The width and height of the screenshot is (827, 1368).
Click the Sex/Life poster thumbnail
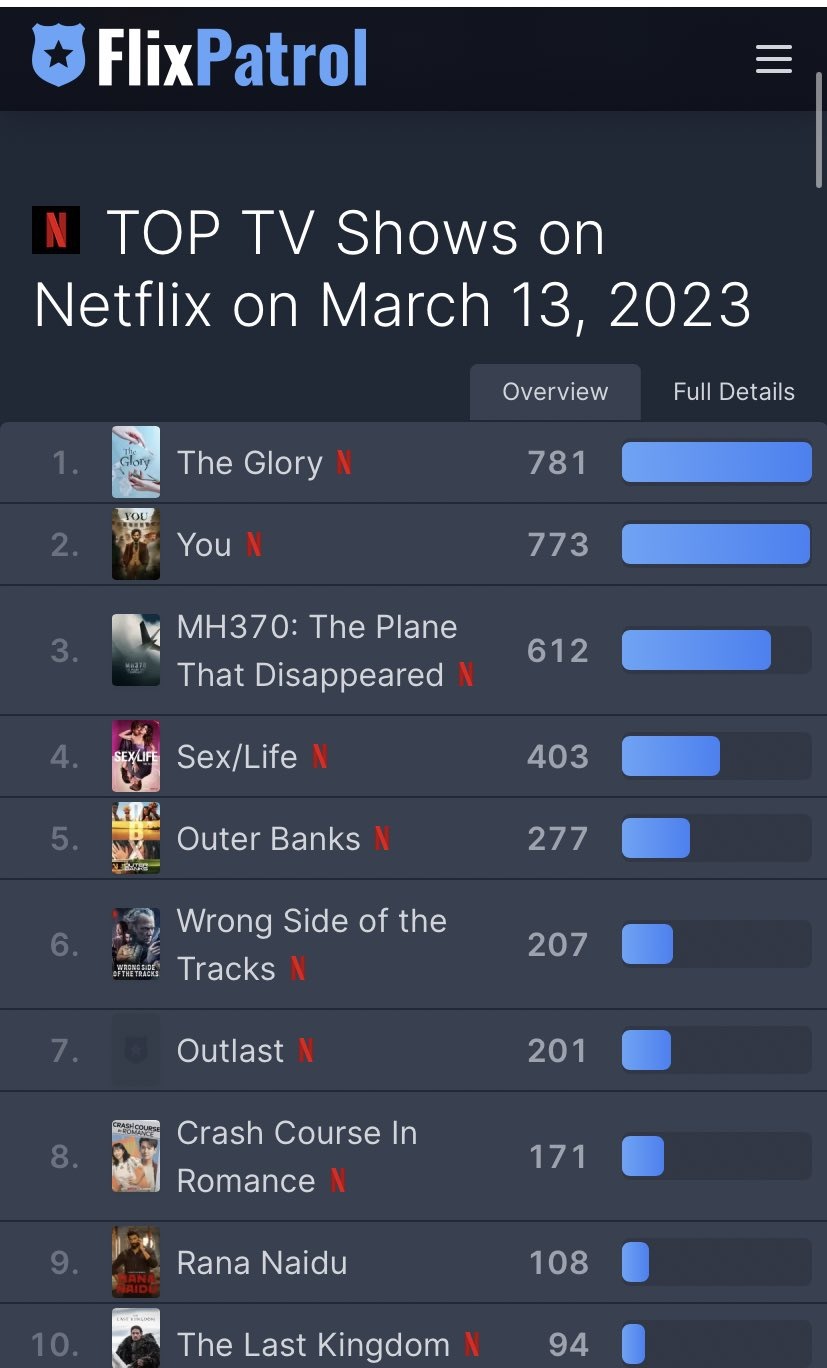tap(136, 757)
